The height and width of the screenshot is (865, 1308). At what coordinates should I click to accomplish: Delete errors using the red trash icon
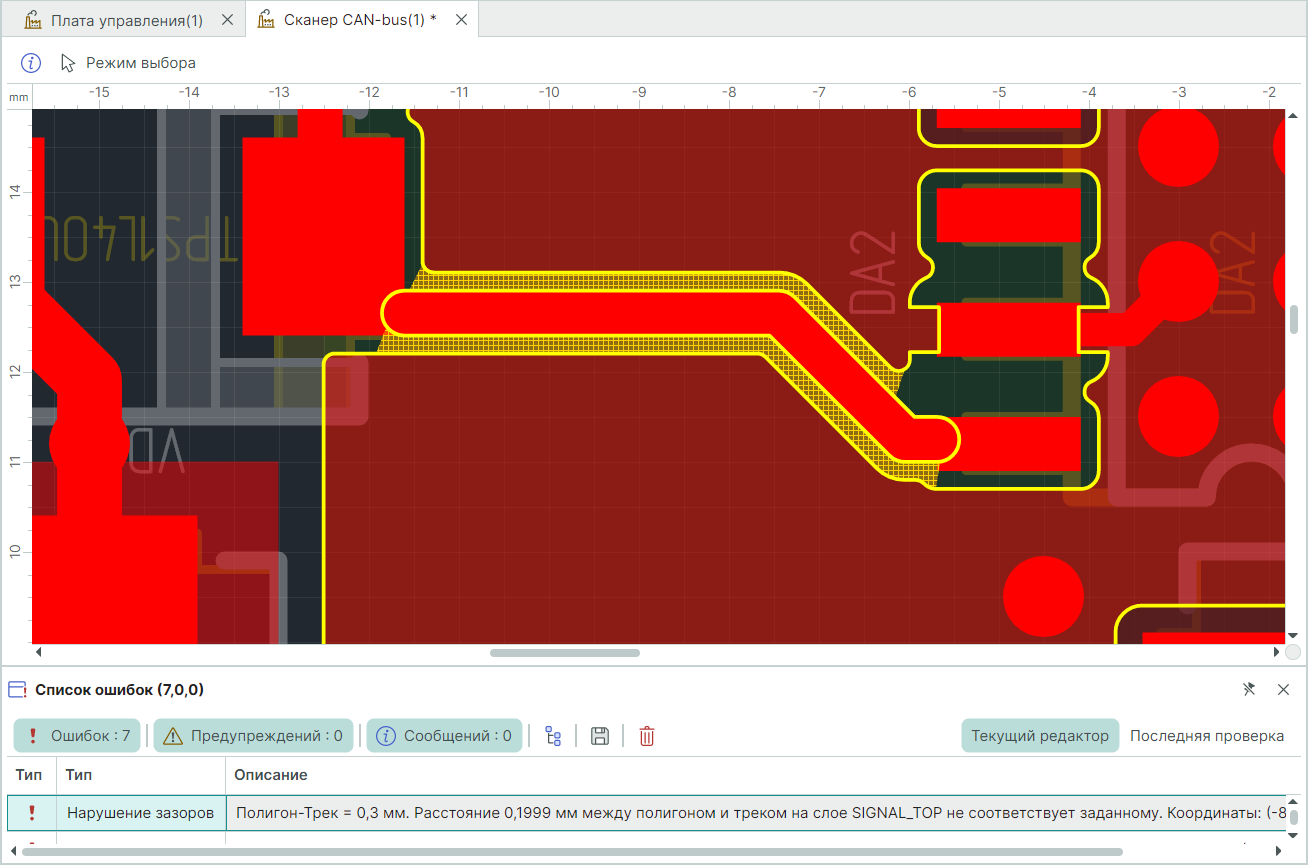pyautogui.click(x=647, y=736)
